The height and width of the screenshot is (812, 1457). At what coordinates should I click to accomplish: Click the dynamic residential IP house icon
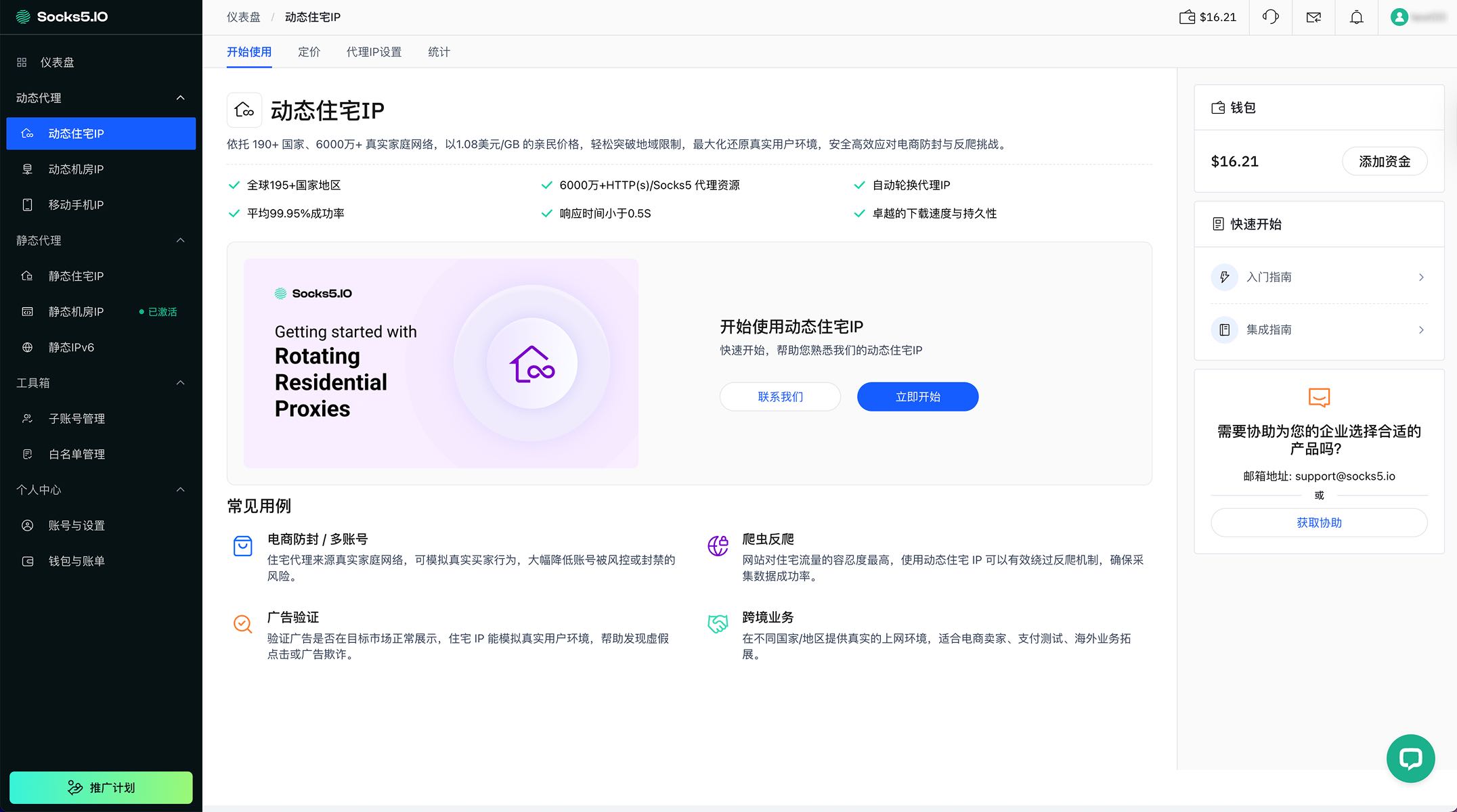tap(244, 110)
